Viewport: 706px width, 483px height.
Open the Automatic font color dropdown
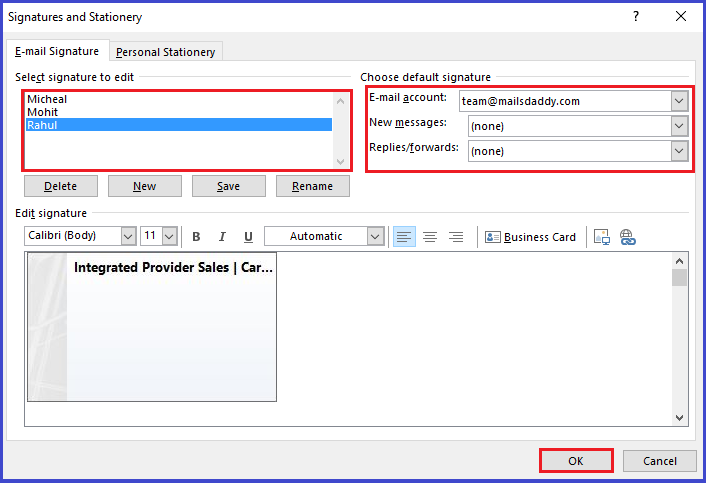[x=375, y=236]
